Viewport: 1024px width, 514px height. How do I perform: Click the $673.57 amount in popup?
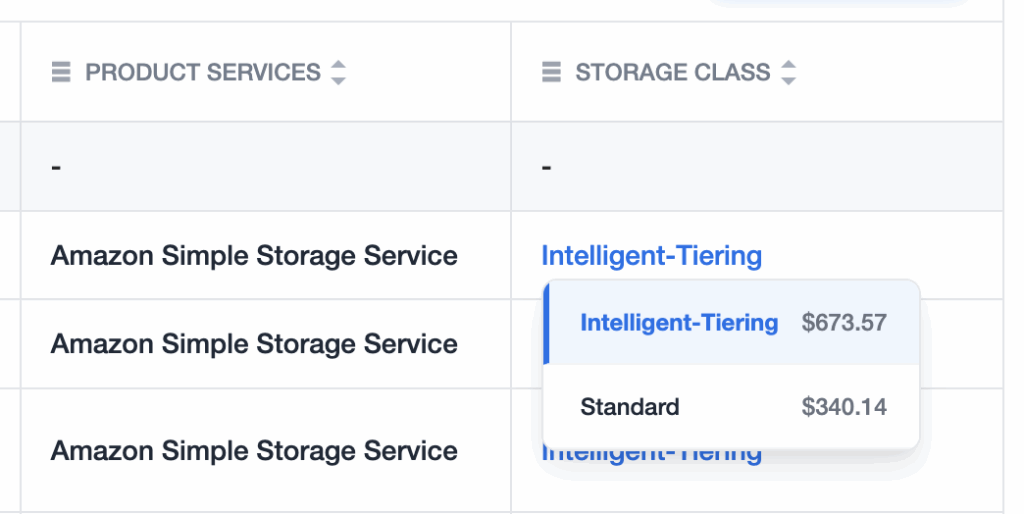(x=844, y=323)
